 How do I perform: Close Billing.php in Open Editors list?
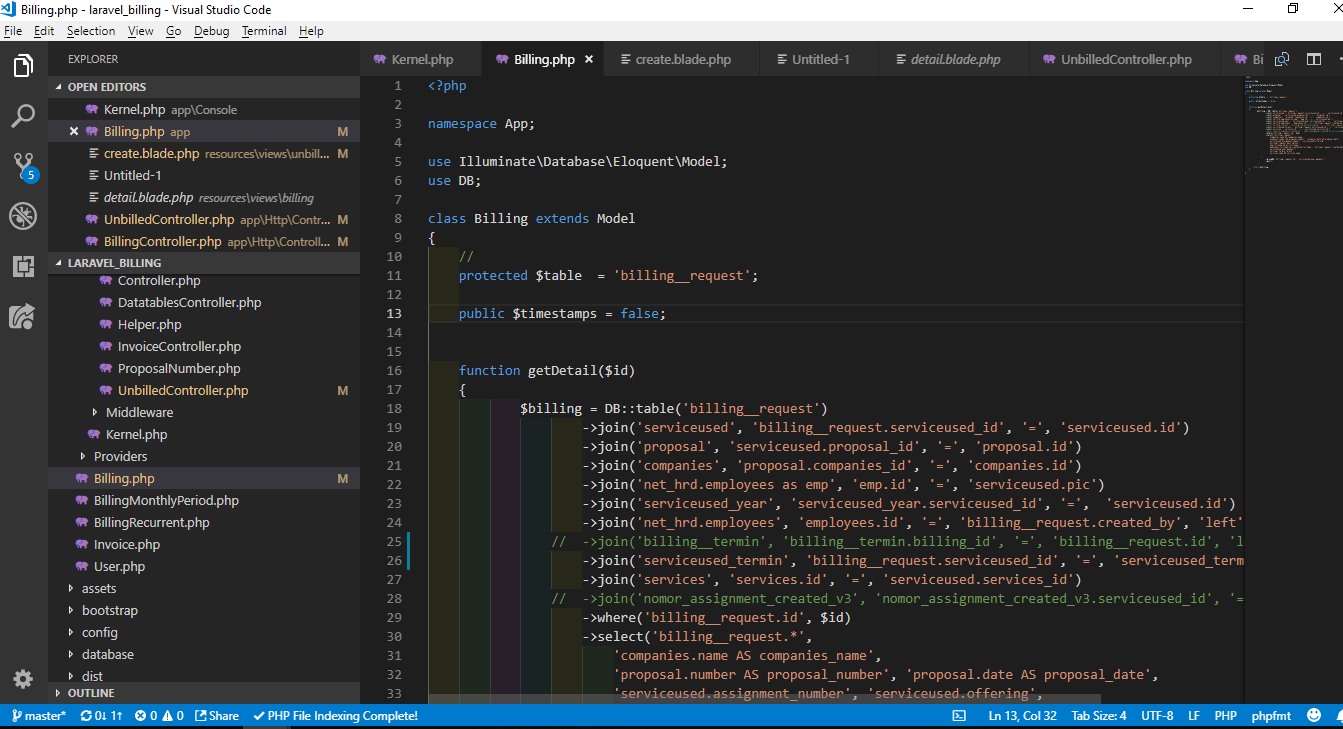pos(74,132)
